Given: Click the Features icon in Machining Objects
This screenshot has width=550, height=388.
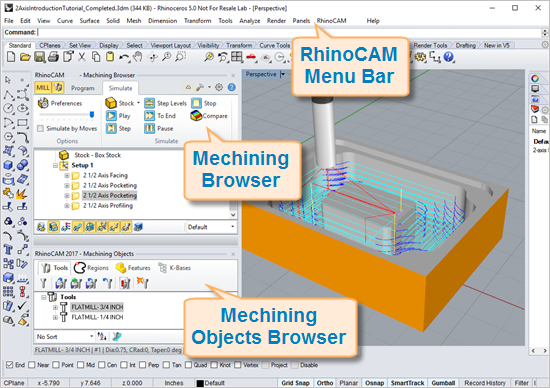Looking at the screenshot, I should pyautogui.click(x=121, y=268).
